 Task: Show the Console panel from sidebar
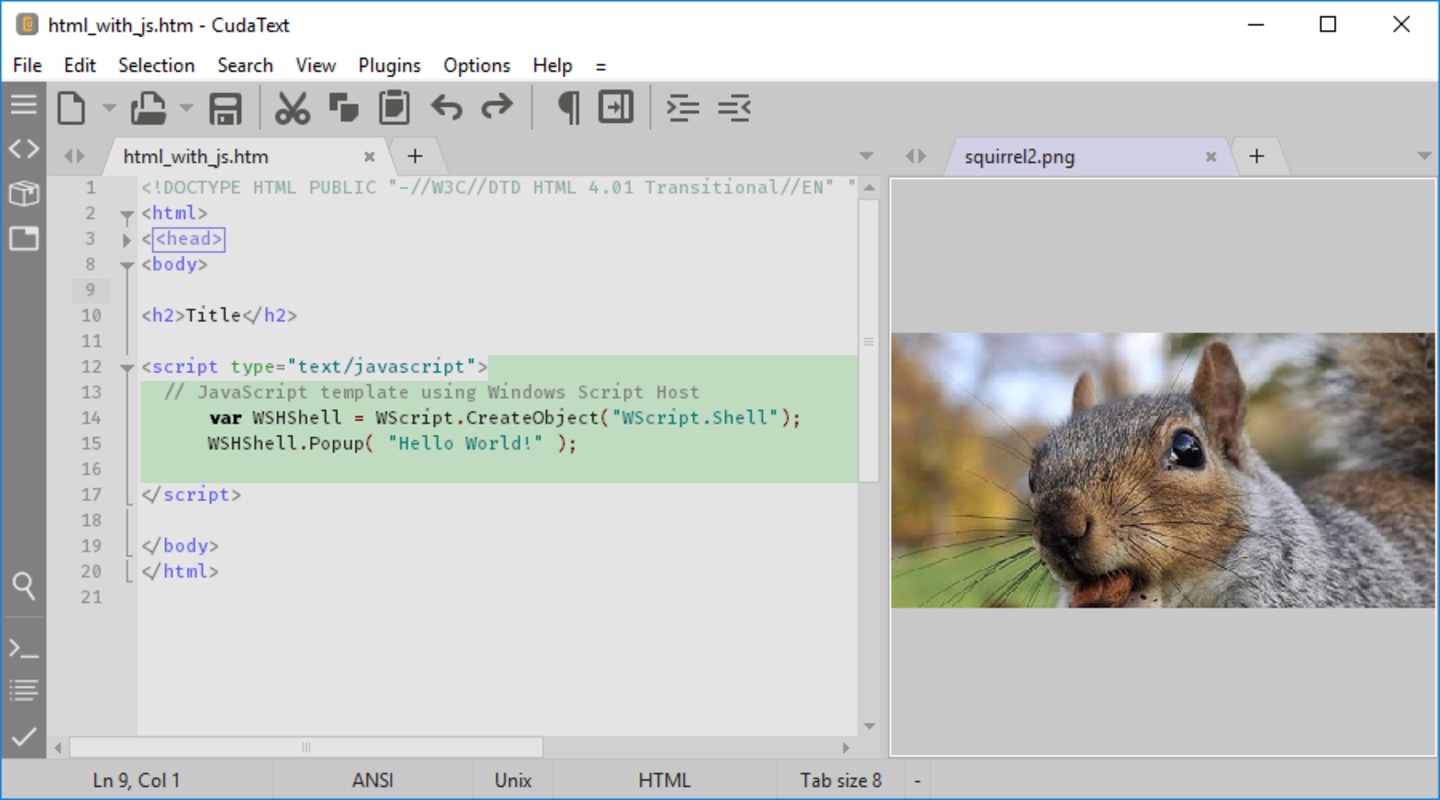pos(24,648)
